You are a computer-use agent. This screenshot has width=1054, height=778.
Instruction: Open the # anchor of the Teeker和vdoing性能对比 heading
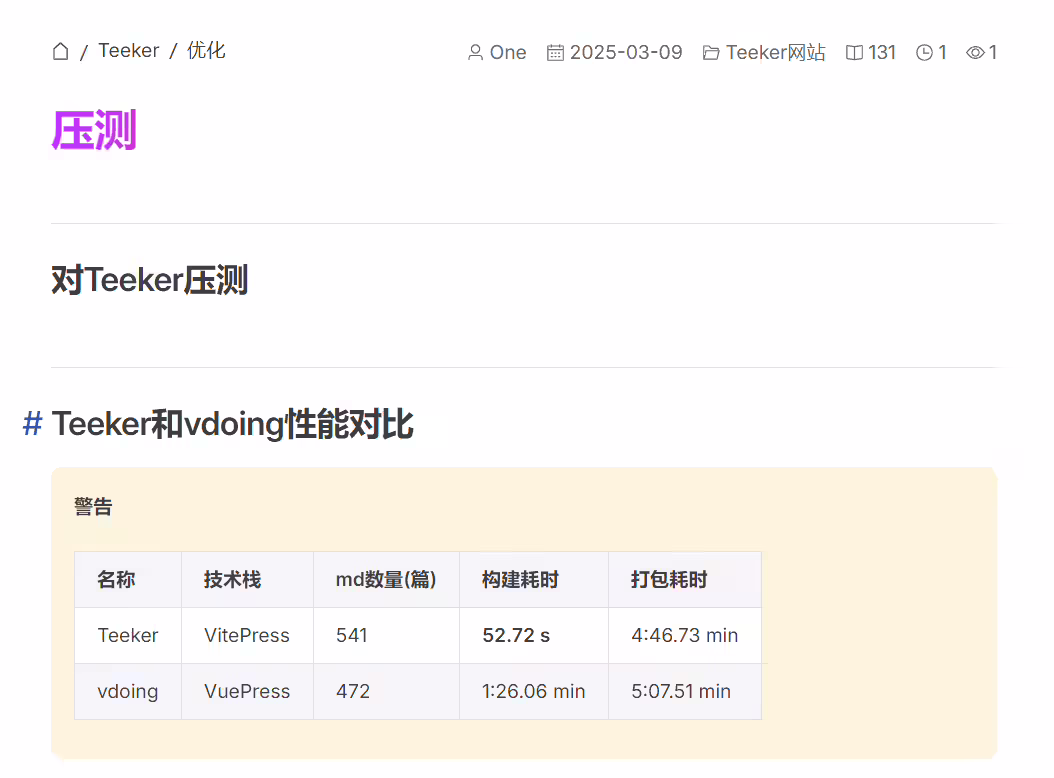32,424
